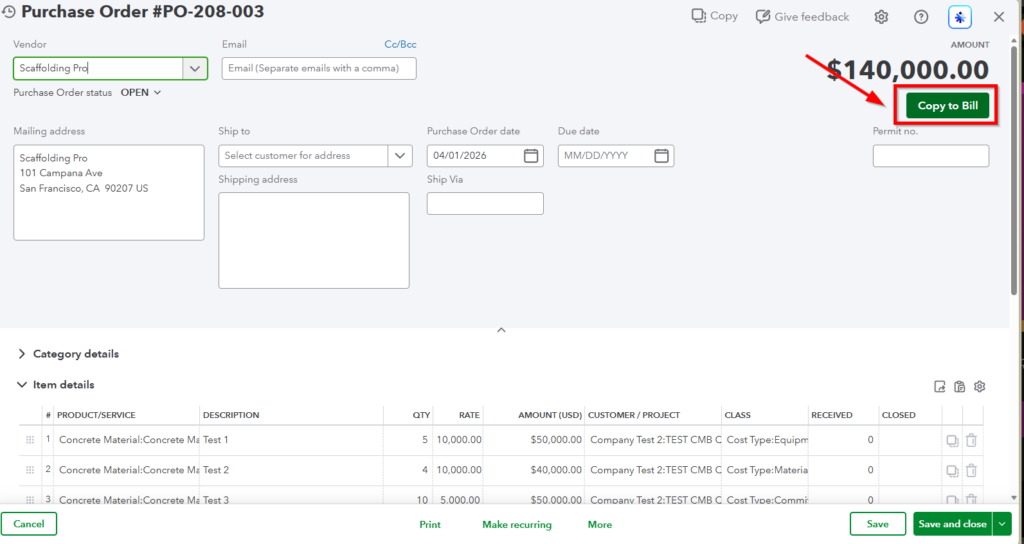The height and width of the screenshot is (544, 1024).
Task: Open item details table settings gear
Action: pyautogui.click(x=980, y=387)
